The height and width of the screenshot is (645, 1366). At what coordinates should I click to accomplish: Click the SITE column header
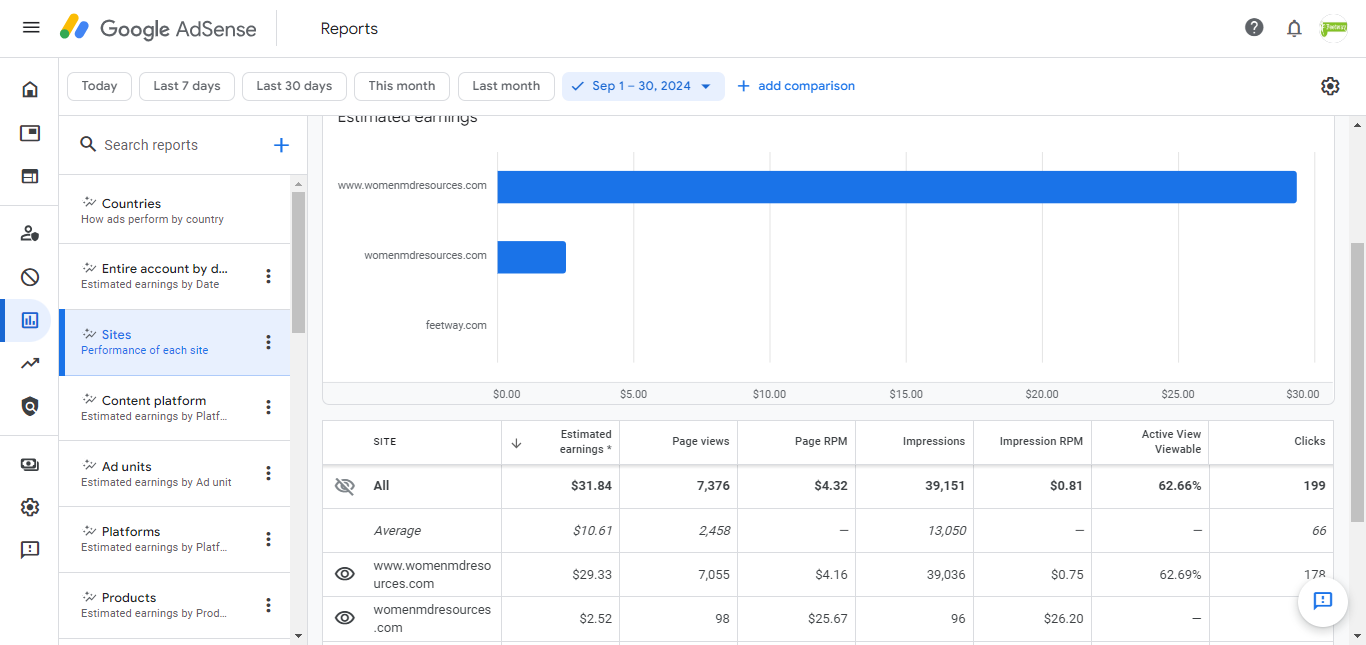click(x=385, y=442)
